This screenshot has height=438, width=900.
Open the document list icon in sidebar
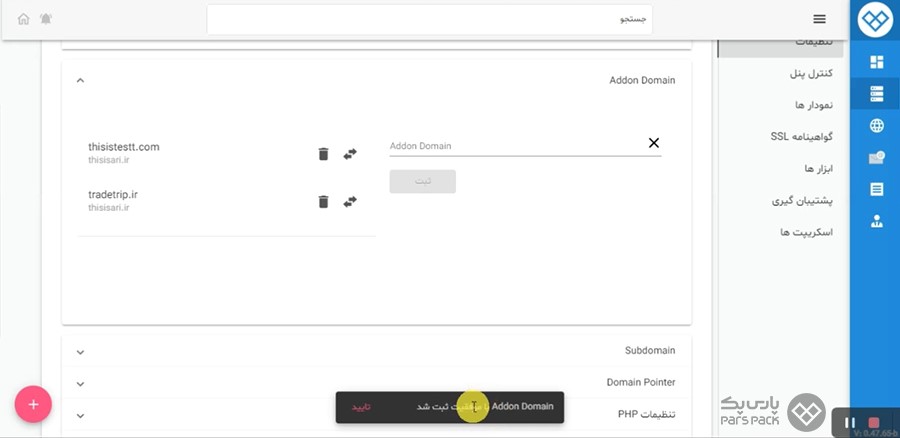point(876,189)
